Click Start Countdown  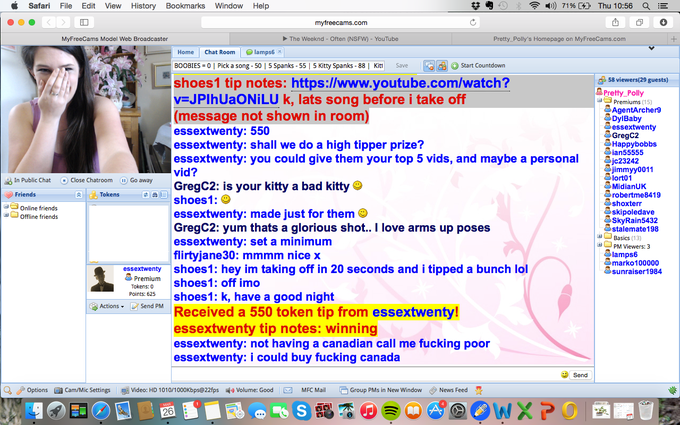(478, 65)
